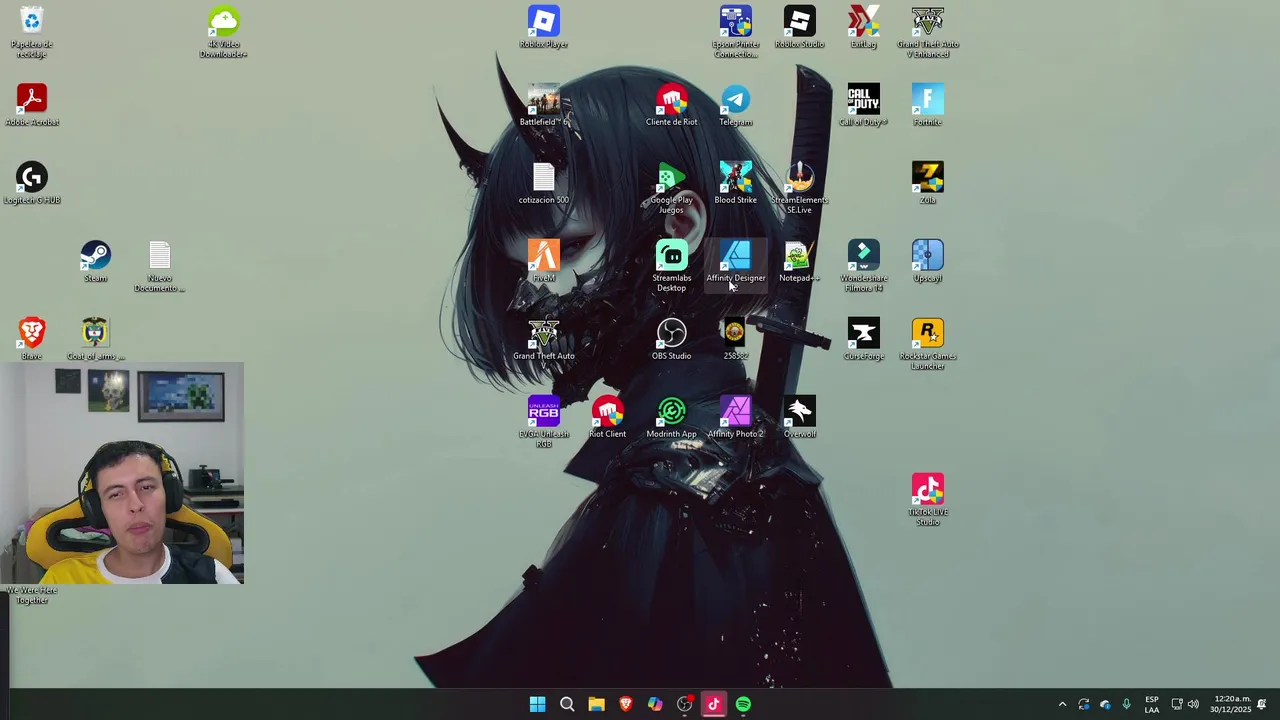Select the StreamElements SE.Live shortcut

(x=800, y=188)
